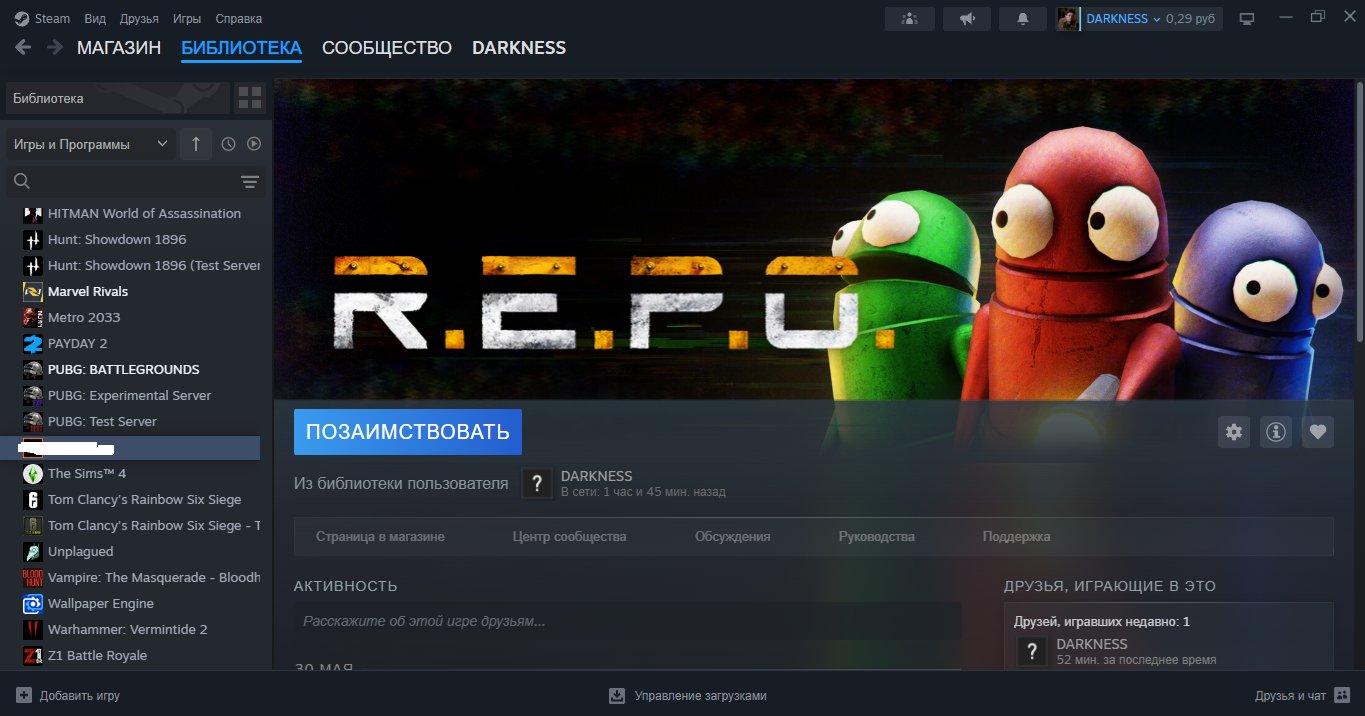Click the Z1 Battle Royale icon
The height and width of the screenshot is (716, 1365).
[x=32, y=655]
